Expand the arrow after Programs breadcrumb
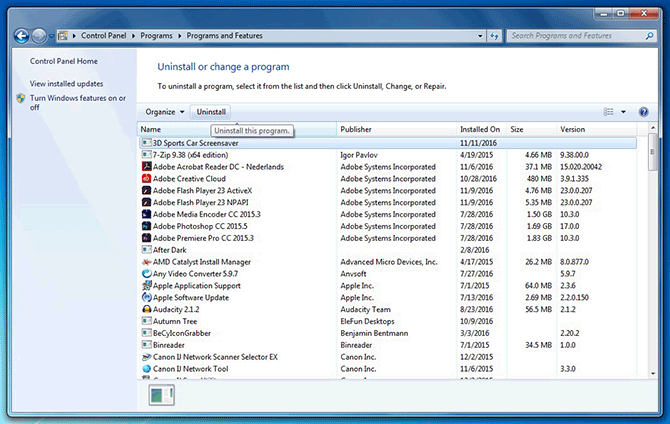This screenshot has height=424, width=670. point(179,36)
